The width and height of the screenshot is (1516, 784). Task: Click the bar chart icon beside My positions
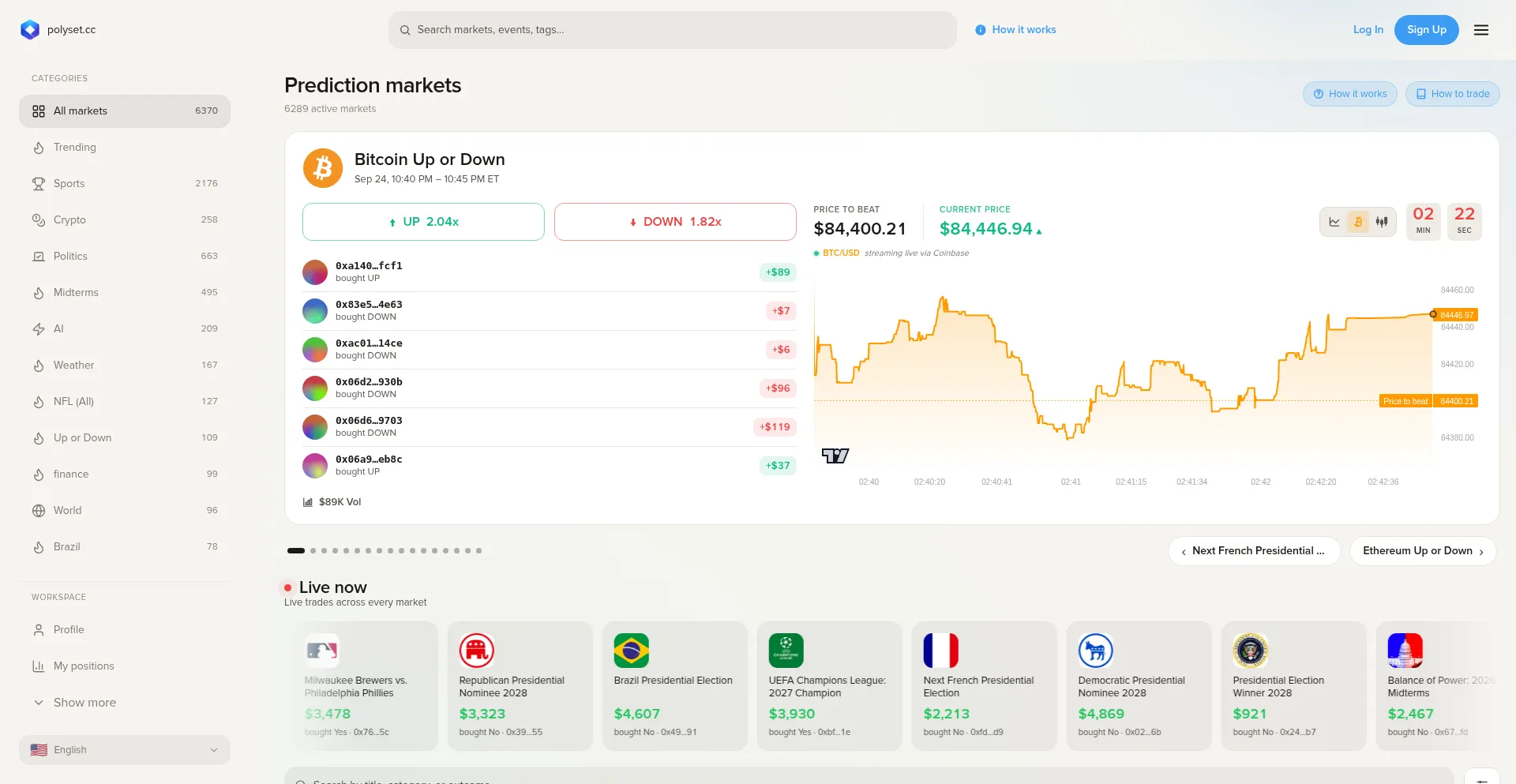[x=39, y=666]
